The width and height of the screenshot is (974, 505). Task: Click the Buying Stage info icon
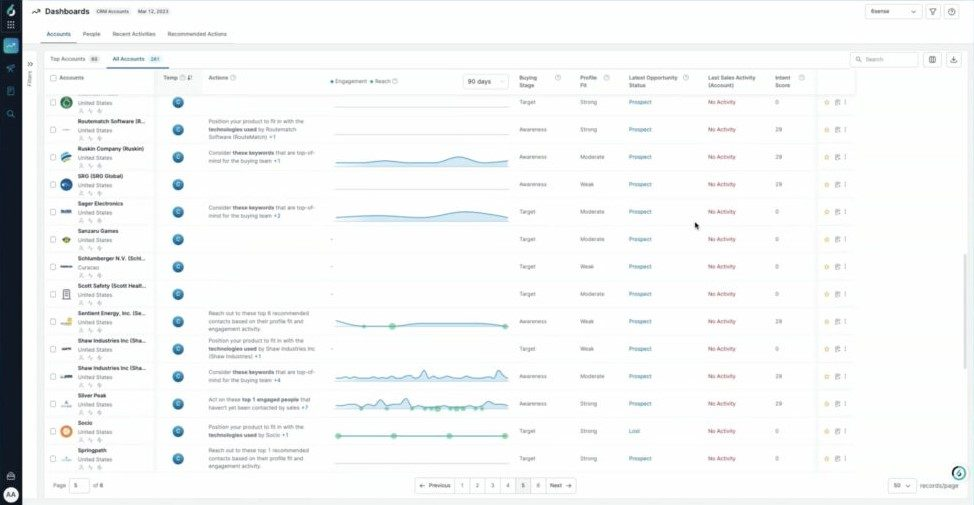(557, 78)
